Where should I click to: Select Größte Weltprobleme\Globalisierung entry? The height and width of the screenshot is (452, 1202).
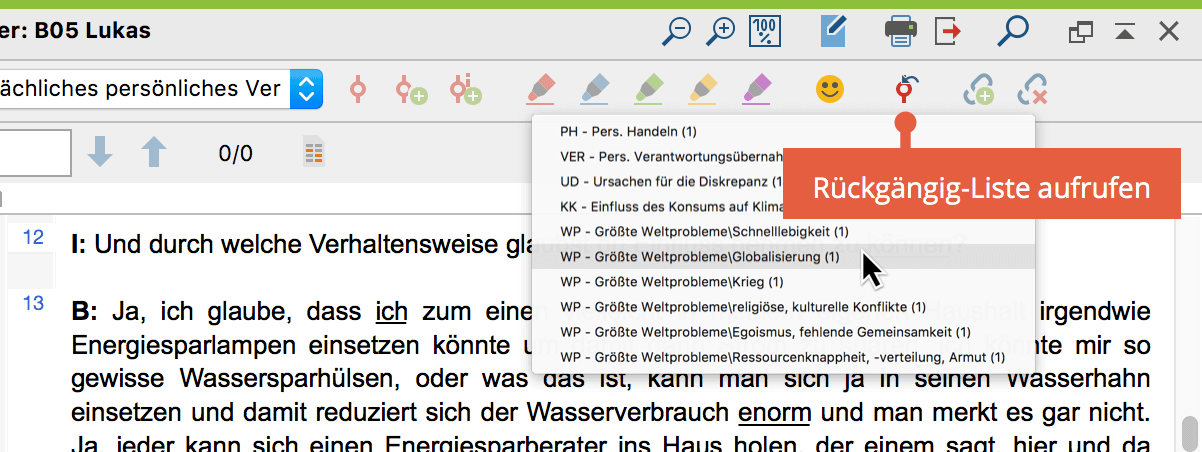click(783, 256)
